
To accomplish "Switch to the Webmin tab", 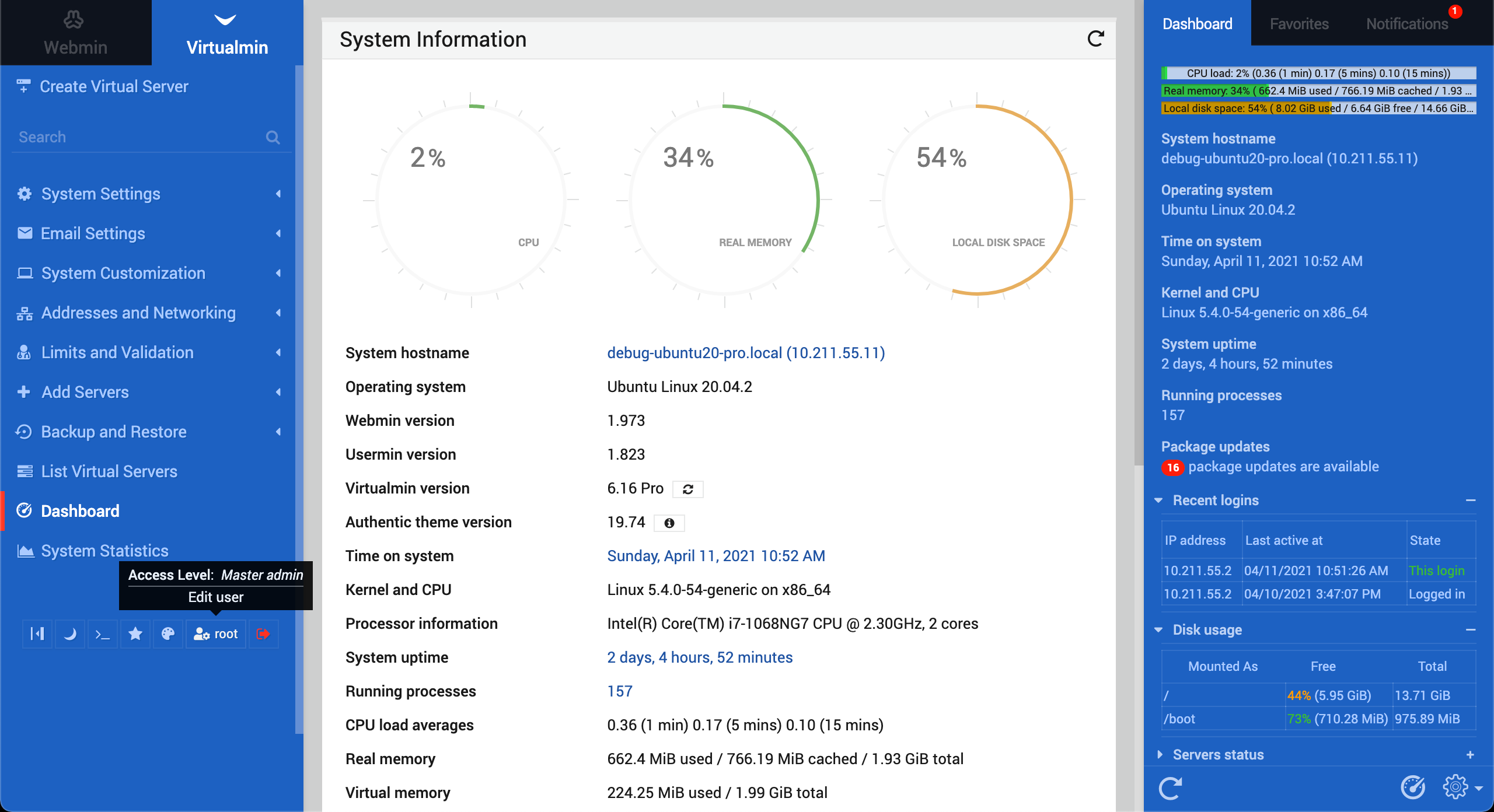I will click(76, 33).
